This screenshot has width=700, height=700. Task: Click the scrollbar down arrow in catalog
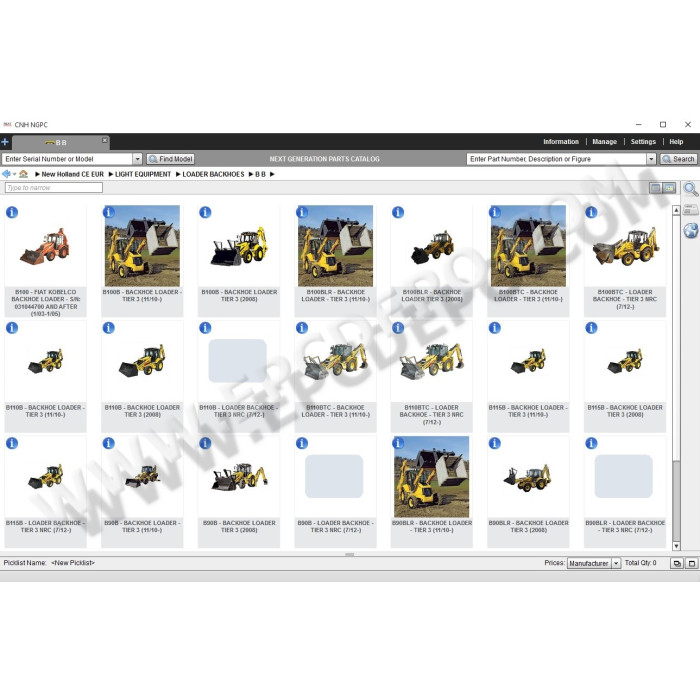pos(676,546)
